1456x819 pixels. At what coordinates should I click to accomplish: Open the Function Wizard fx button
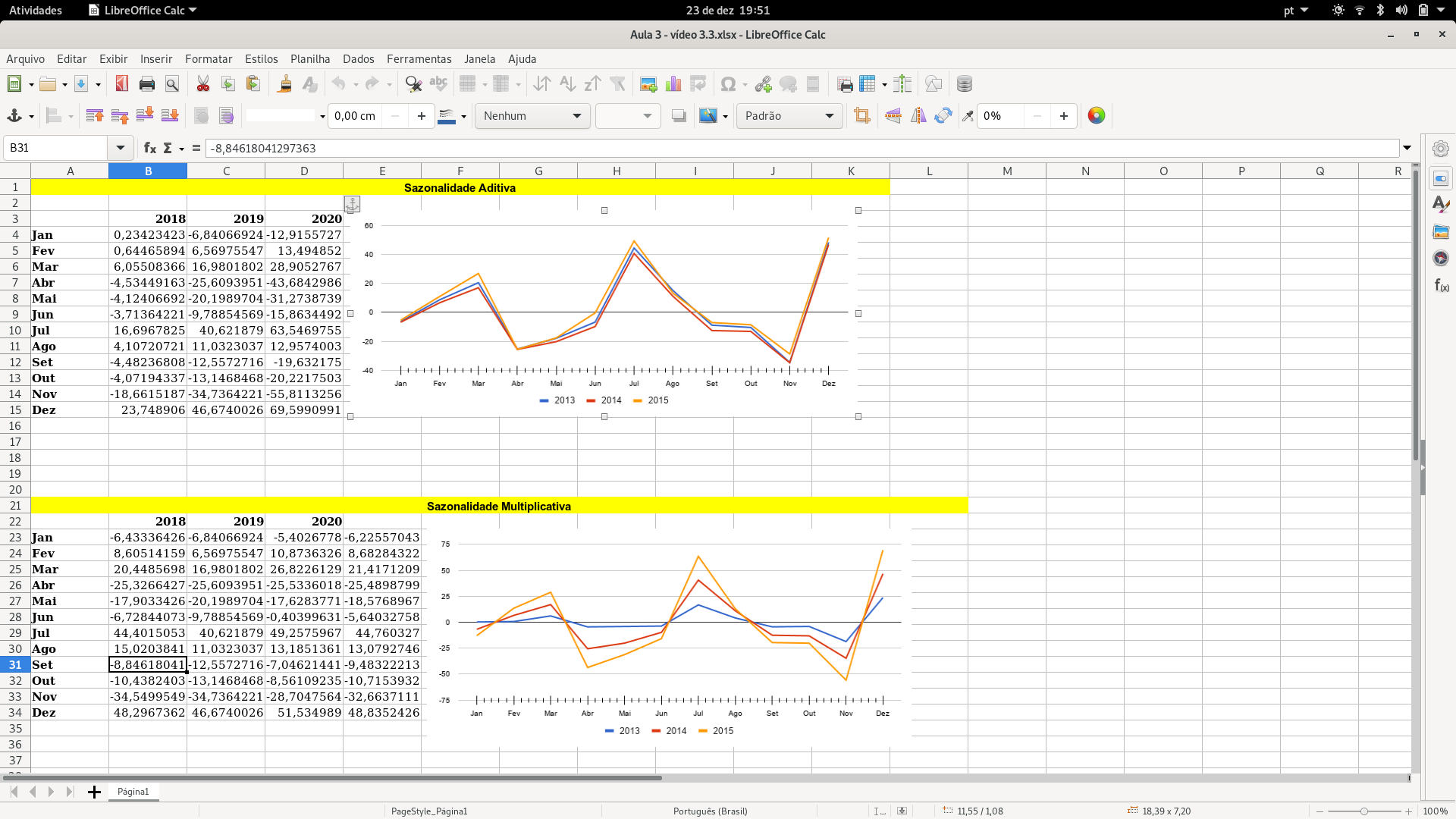pos(150,148)
